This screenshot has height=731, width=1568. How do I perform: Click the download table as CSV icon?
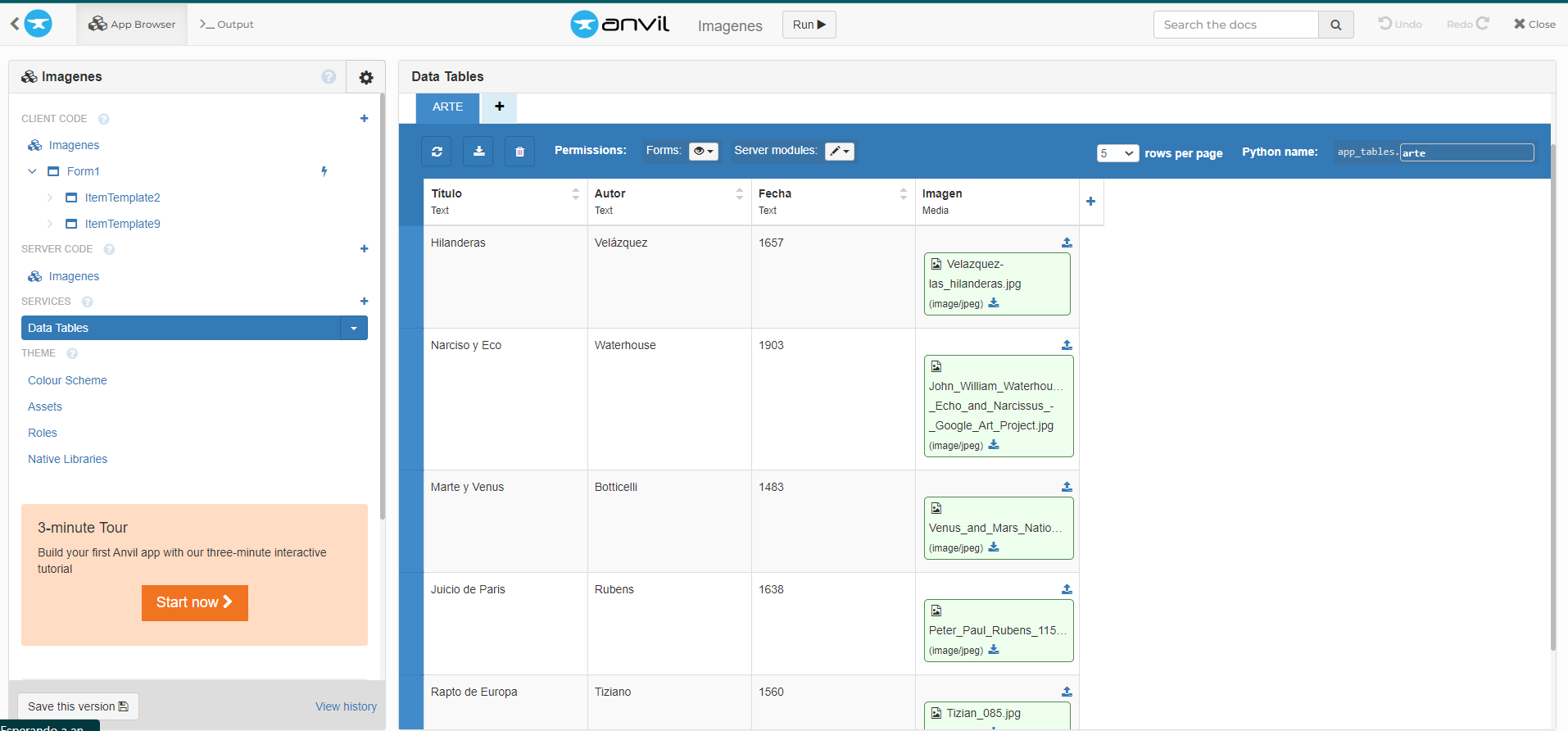click(478, 152)
